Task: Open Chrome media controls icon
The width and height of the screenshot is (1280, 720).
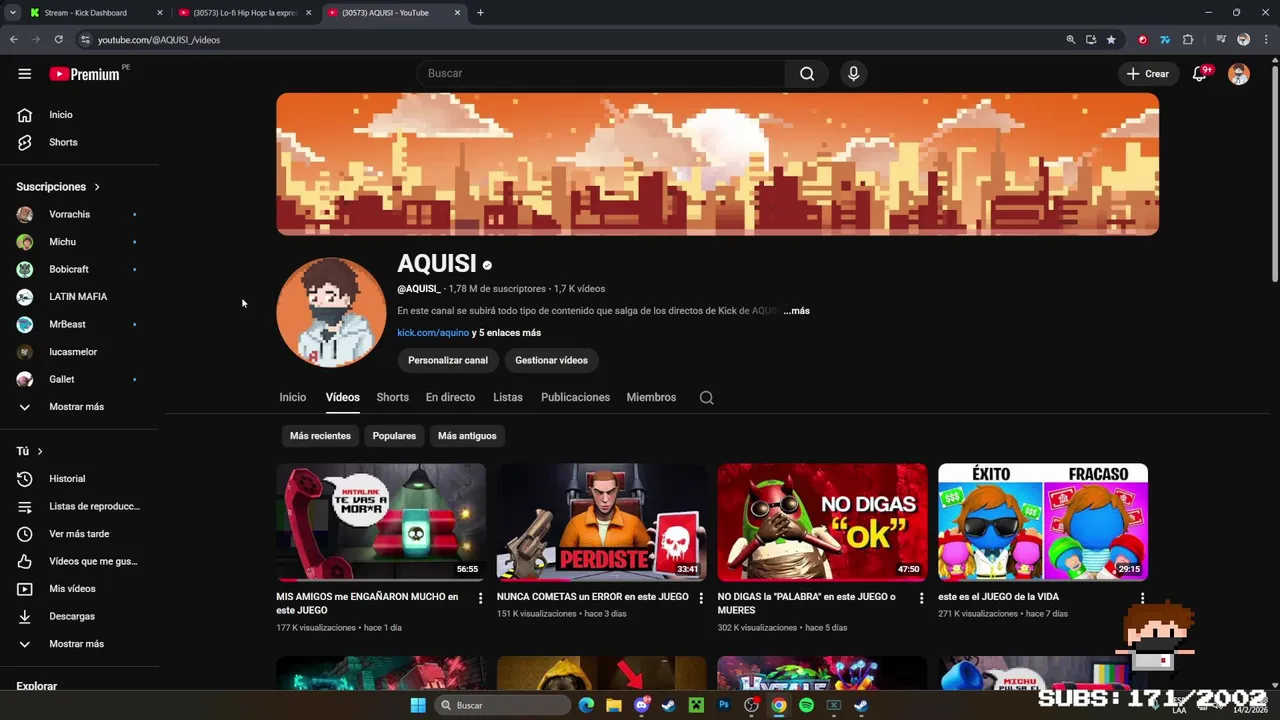Action: point(1221,40)
